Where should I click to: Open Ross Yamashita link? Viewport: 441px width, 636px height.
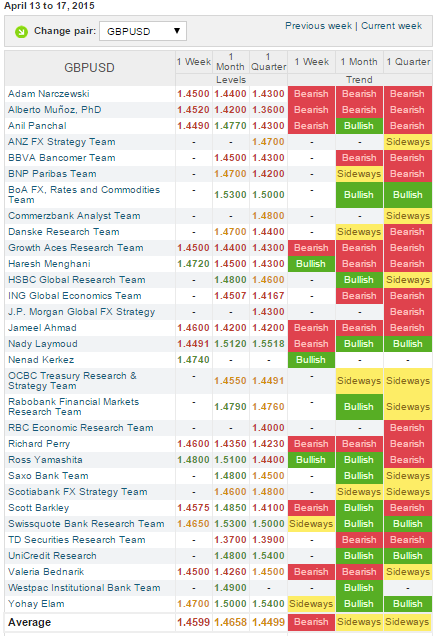pyautogui.click(x=45, y=460)
